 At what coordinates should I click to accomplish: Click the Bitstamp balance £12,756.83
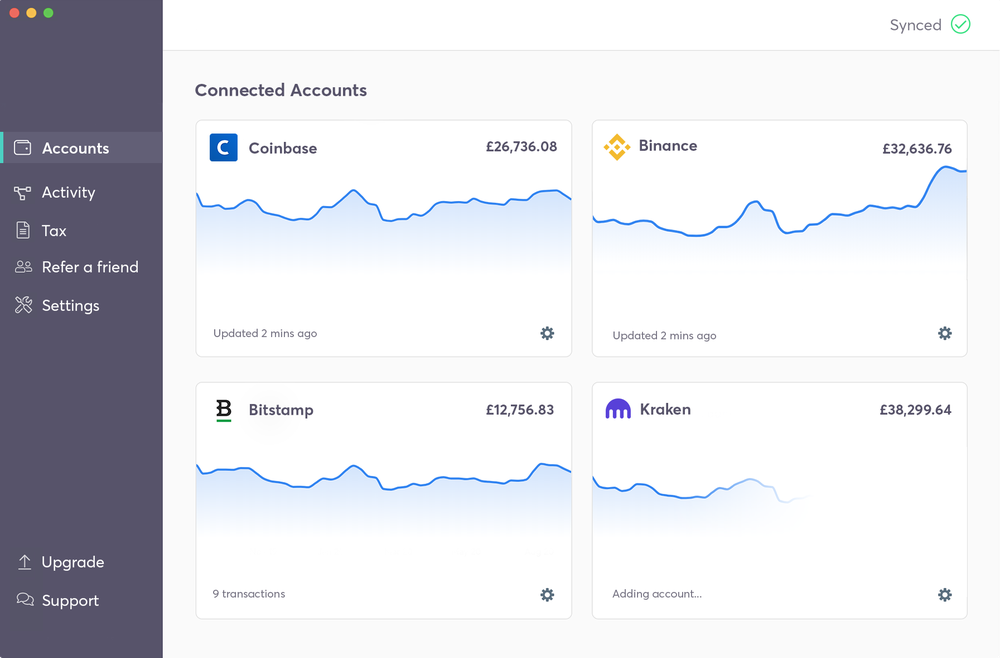(x=520, y=409)
